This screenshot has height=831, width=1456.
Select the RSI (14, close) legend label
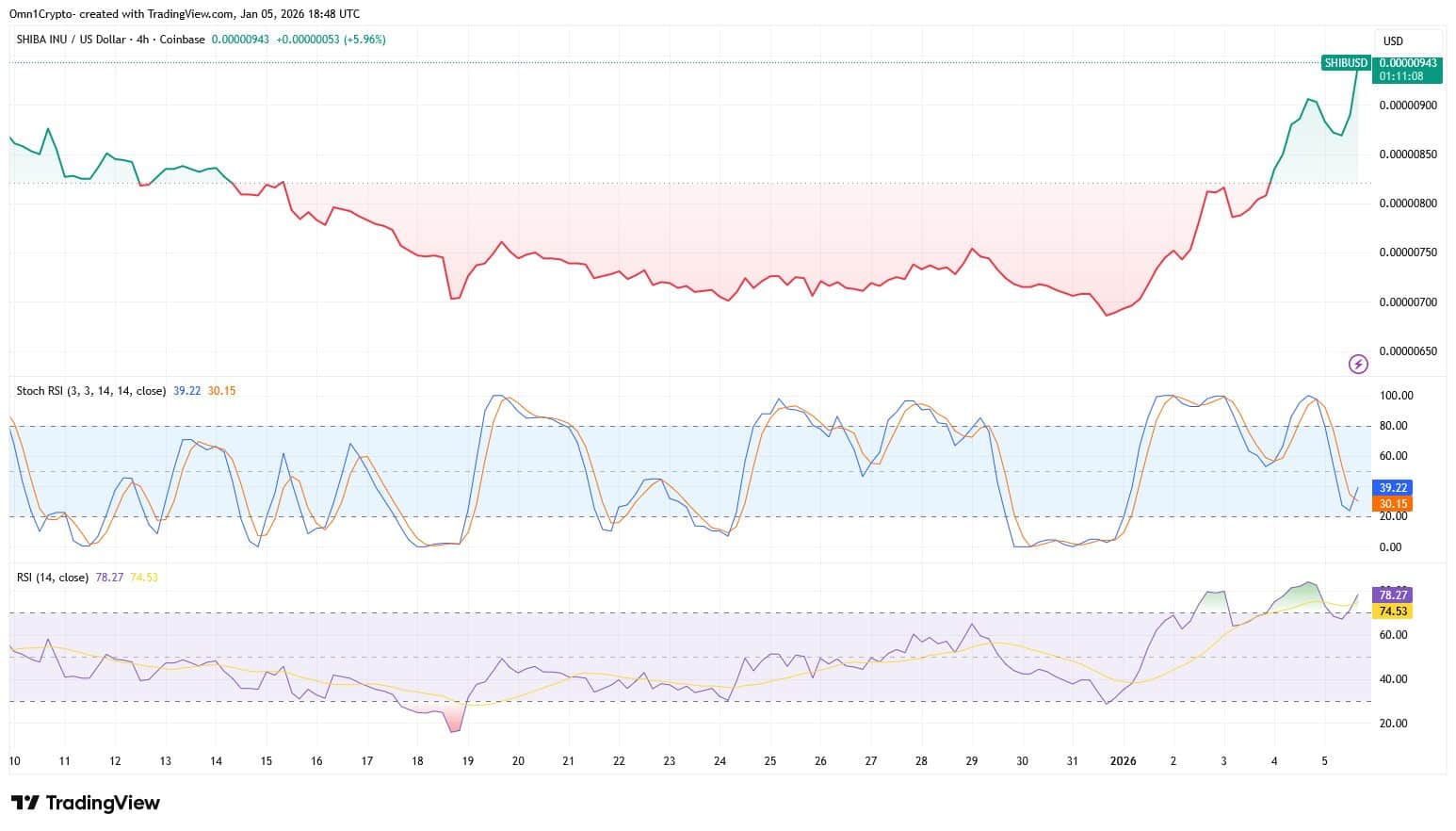pos(53,578)
